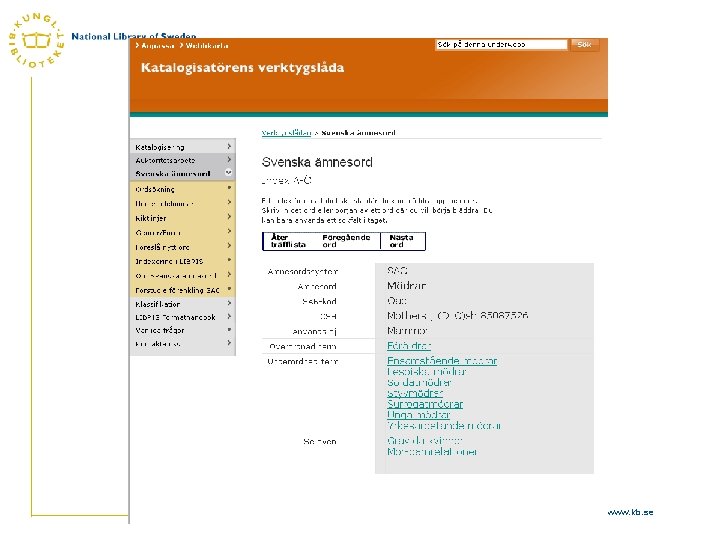Open Vanliga frågor menu item
This screenshot has width=720, height=540.
click(160, 330)
